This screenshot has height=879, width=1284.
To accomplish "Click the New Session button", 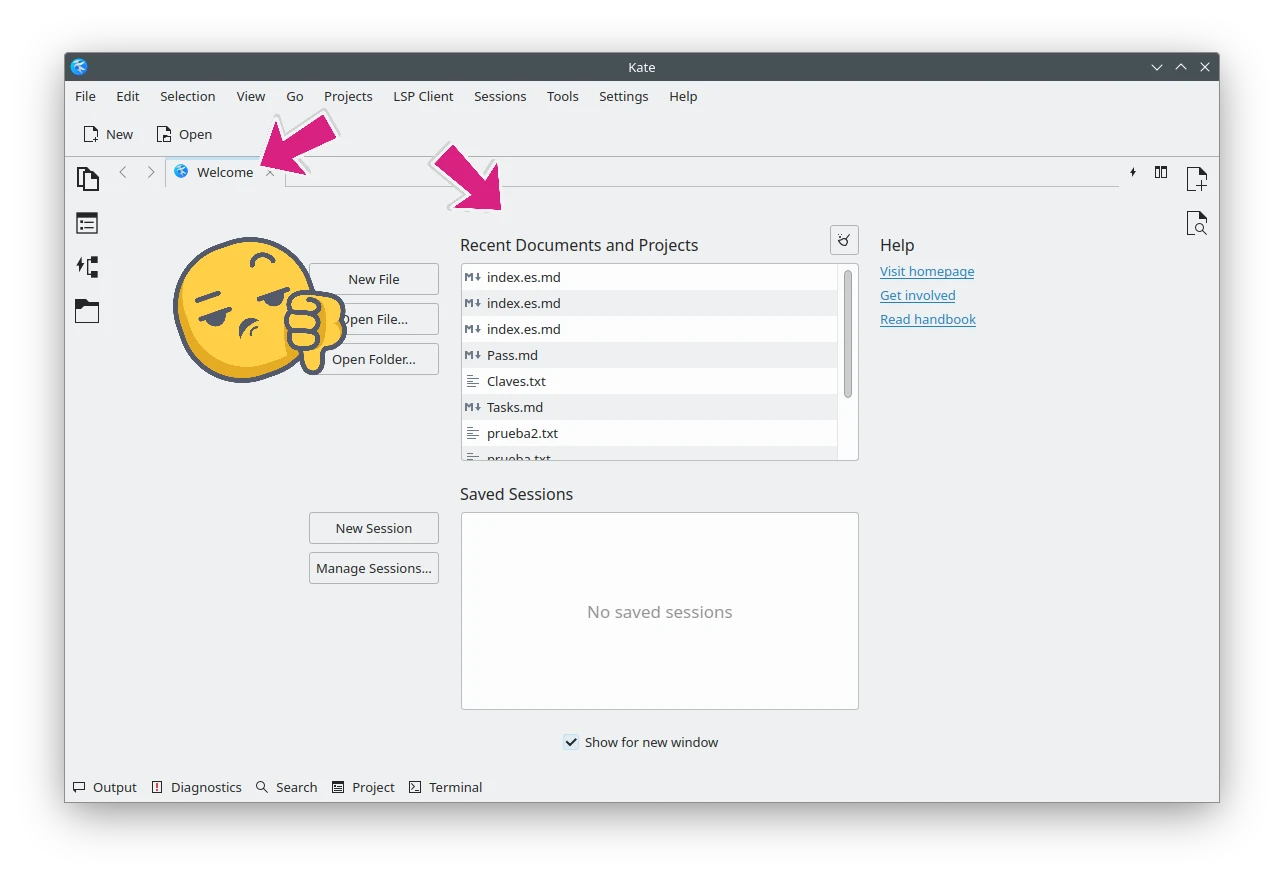I will [374, 528].
